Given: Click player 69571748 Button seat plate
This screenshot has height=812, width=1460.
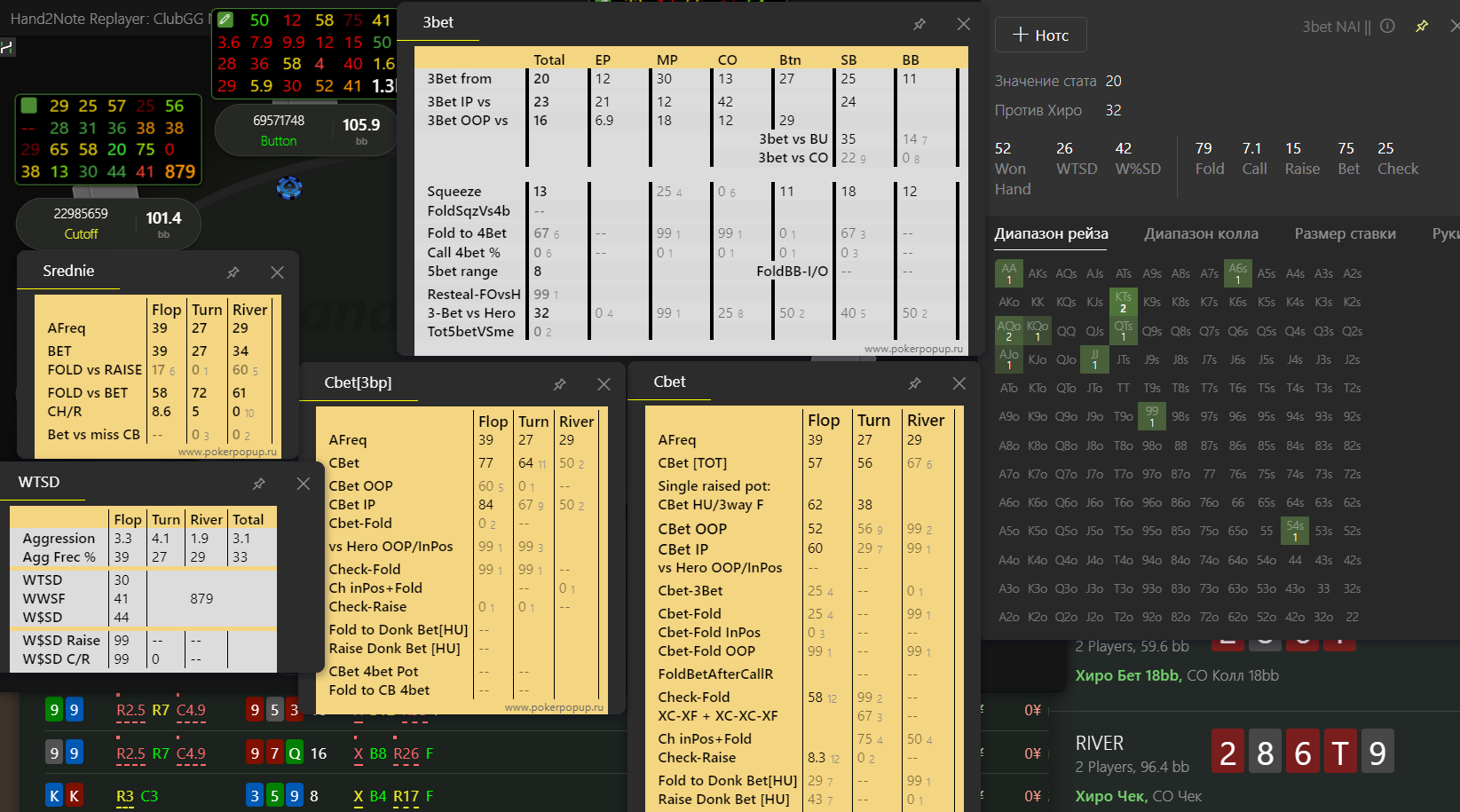Looking at the screenshot, I should click(x=306, y=130).
